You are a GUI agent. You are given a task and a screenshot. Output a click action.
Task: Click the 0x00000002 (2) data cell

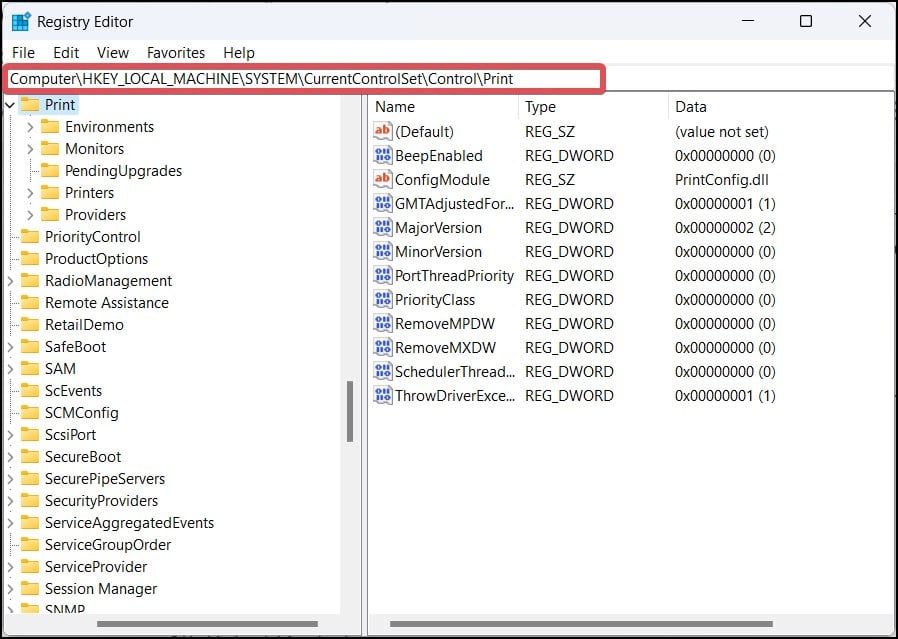(x=725, y=228)
